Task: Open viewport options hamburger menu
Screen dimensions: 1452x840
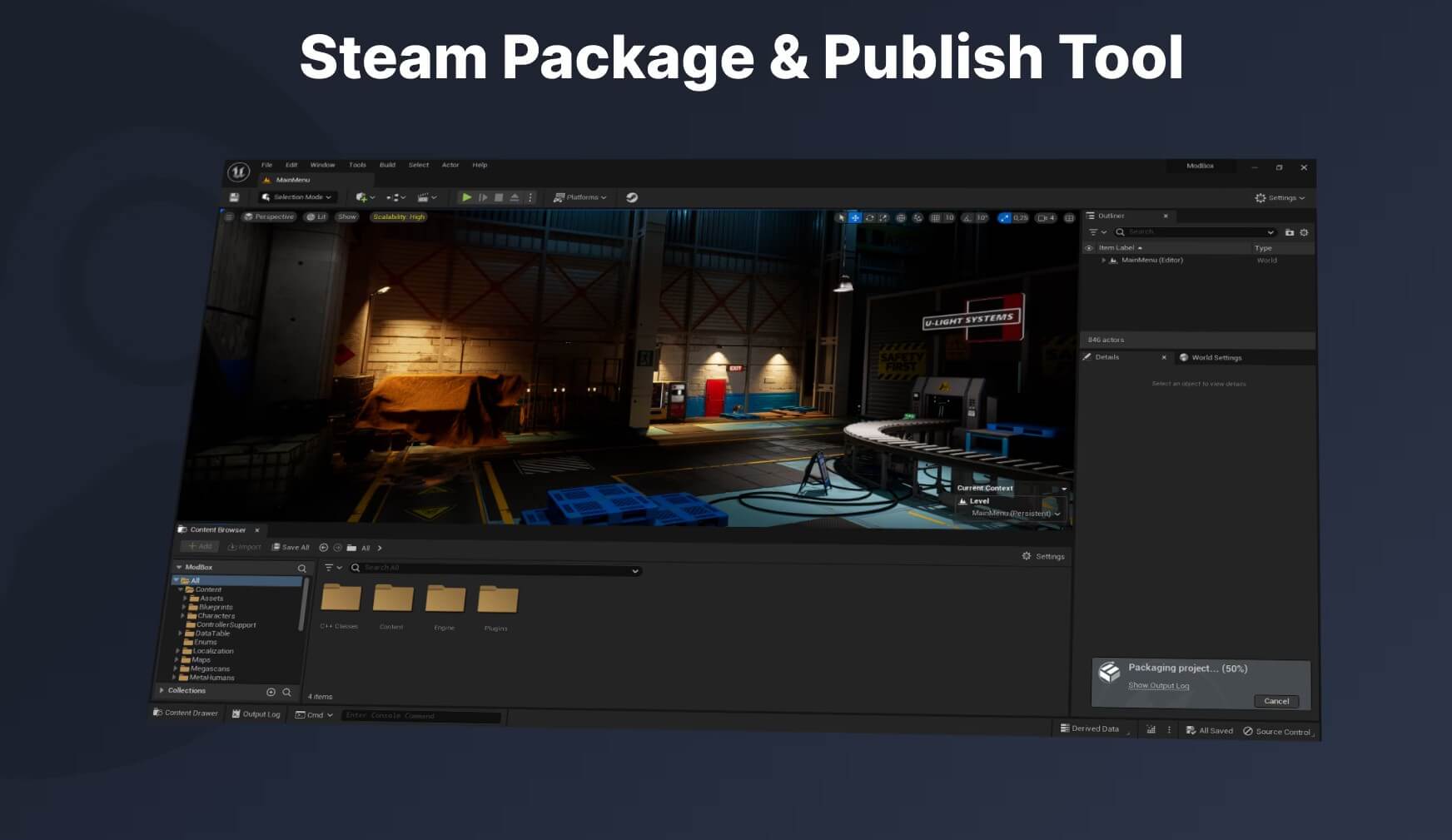Action: point(228,216)
